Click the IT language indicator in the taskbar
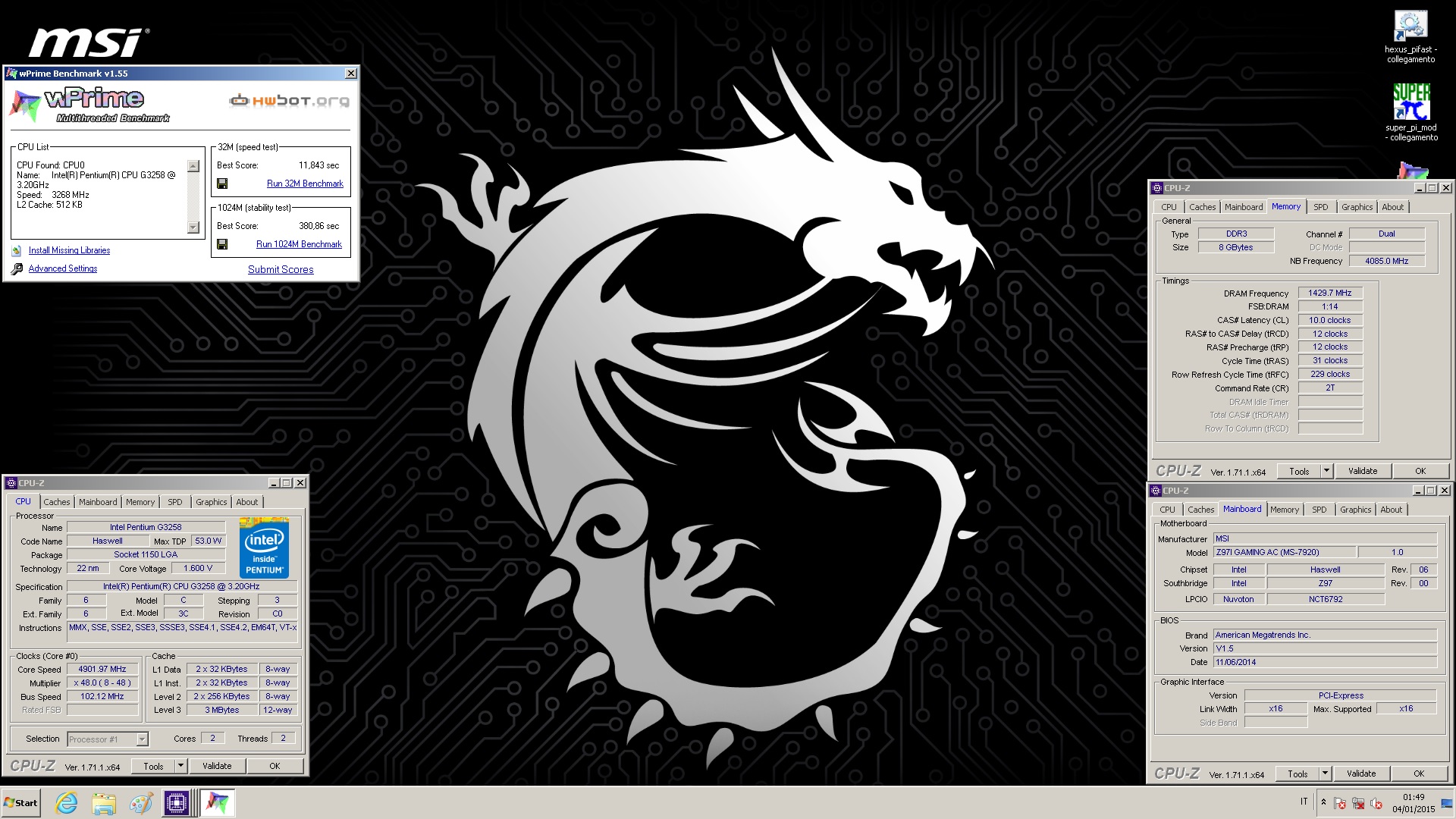 pos(1304,802)
